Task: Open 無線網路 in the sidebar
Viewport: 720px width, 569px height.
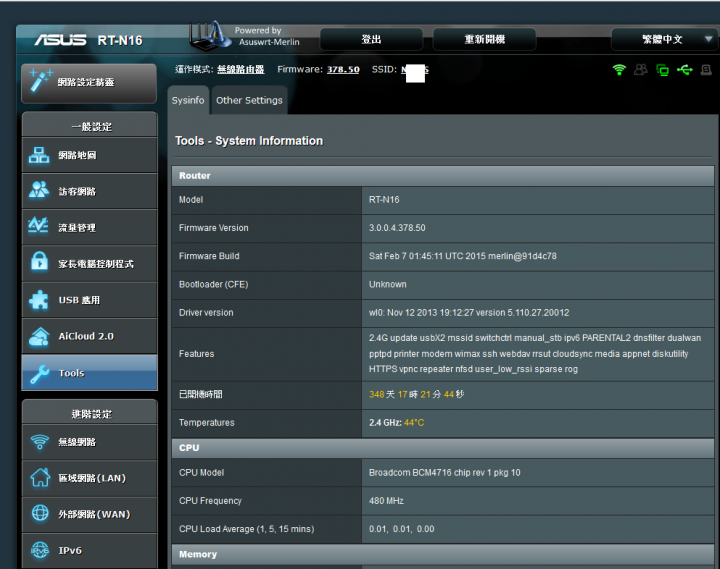Action: tap(90, 442)
